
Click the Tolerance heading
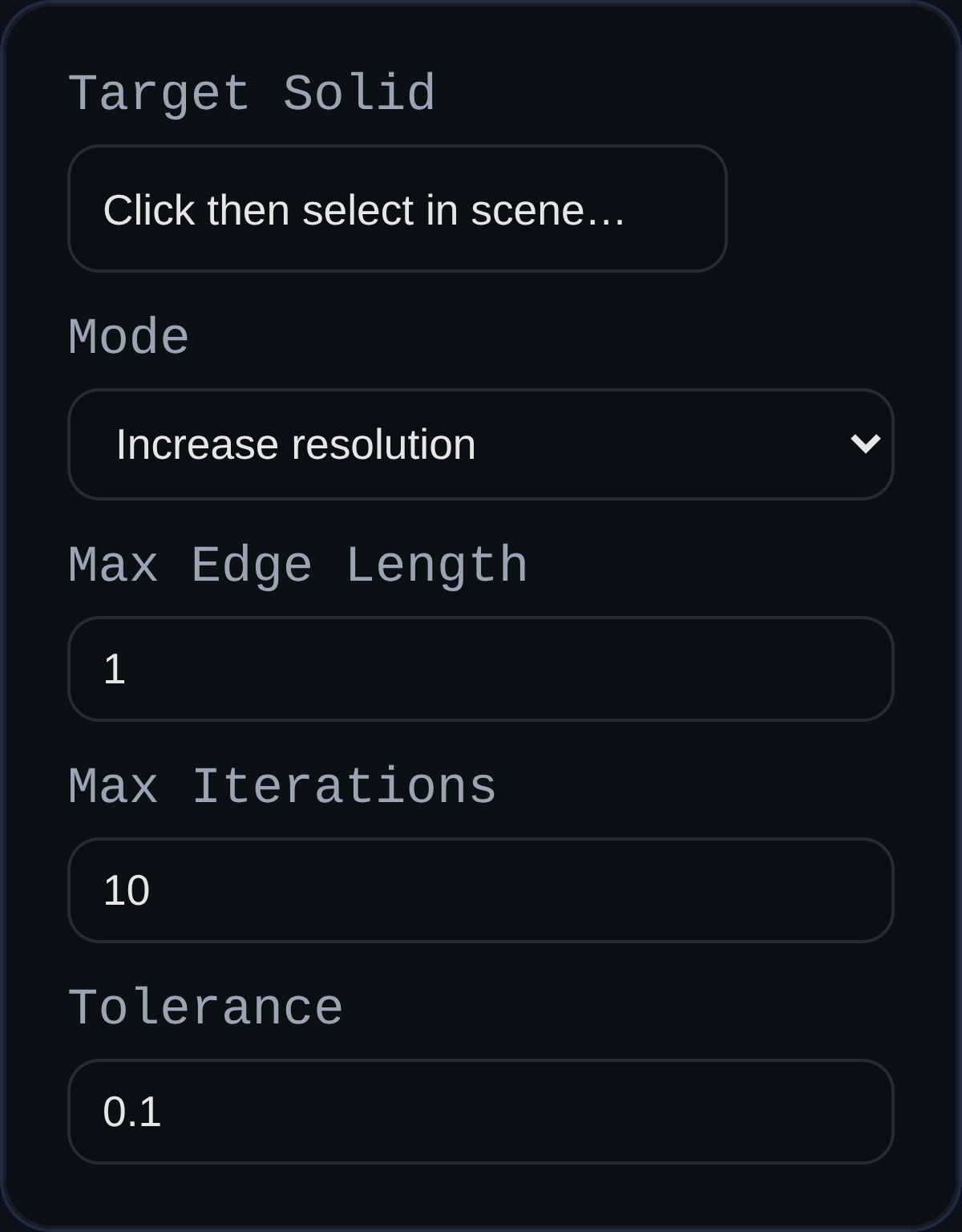[x=206, y=1008]
